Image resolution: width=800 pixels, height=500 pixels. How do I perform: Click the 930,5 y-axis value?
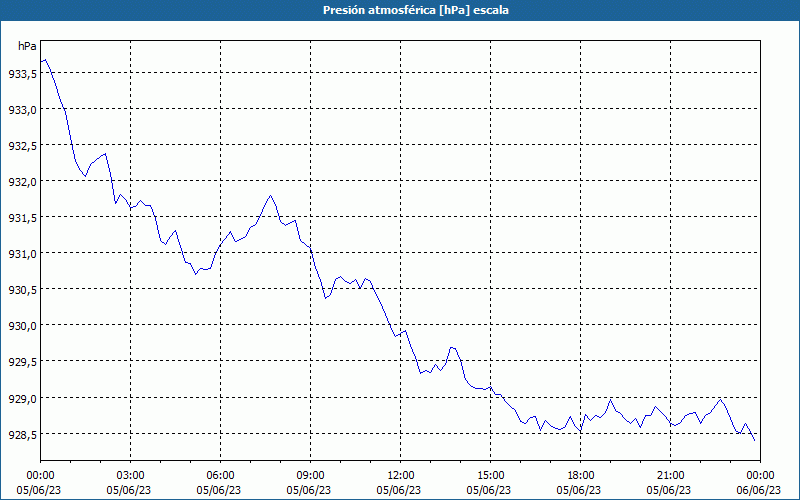23,290
